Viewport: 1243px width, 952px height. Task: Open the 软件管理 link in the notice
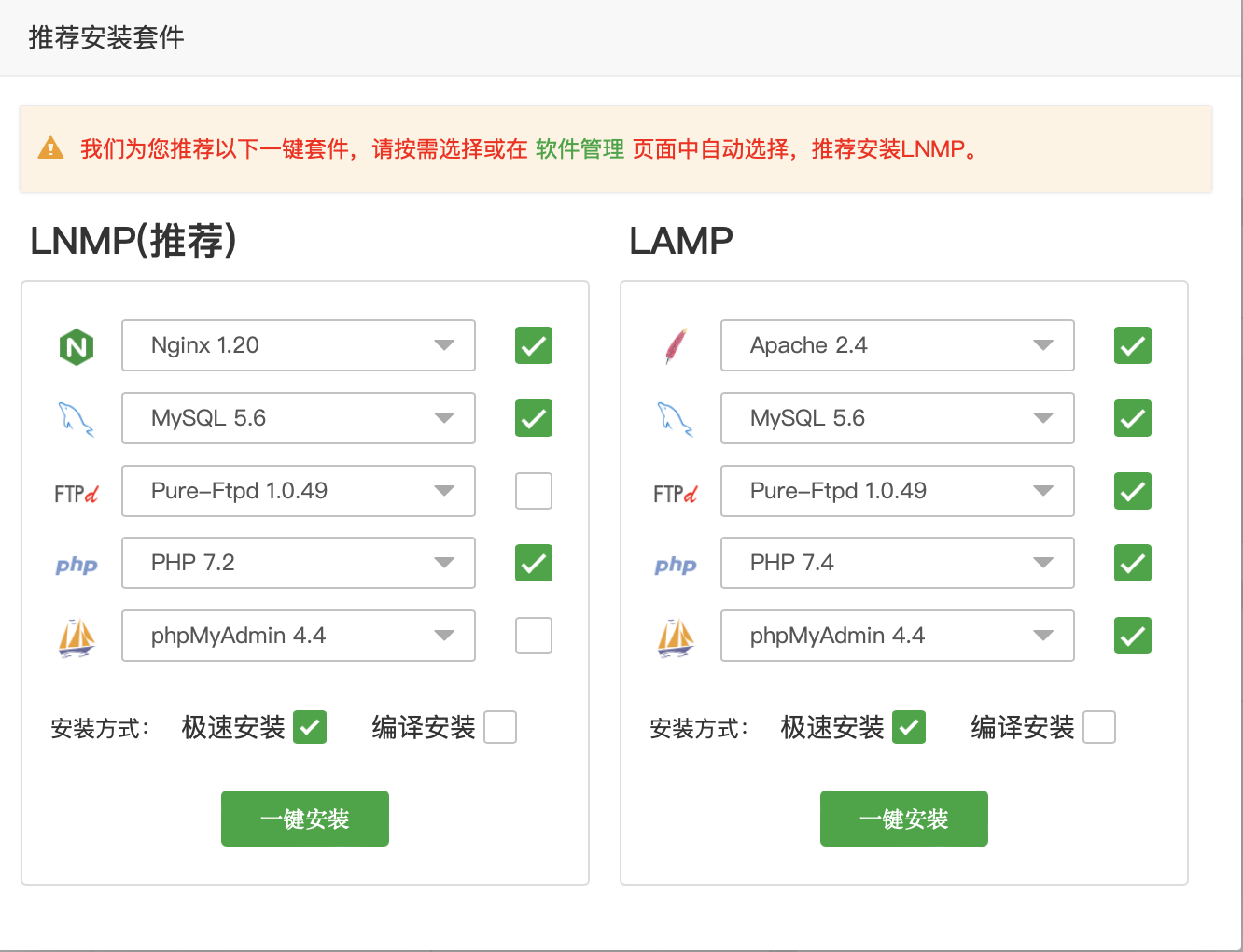click(580, 149)
